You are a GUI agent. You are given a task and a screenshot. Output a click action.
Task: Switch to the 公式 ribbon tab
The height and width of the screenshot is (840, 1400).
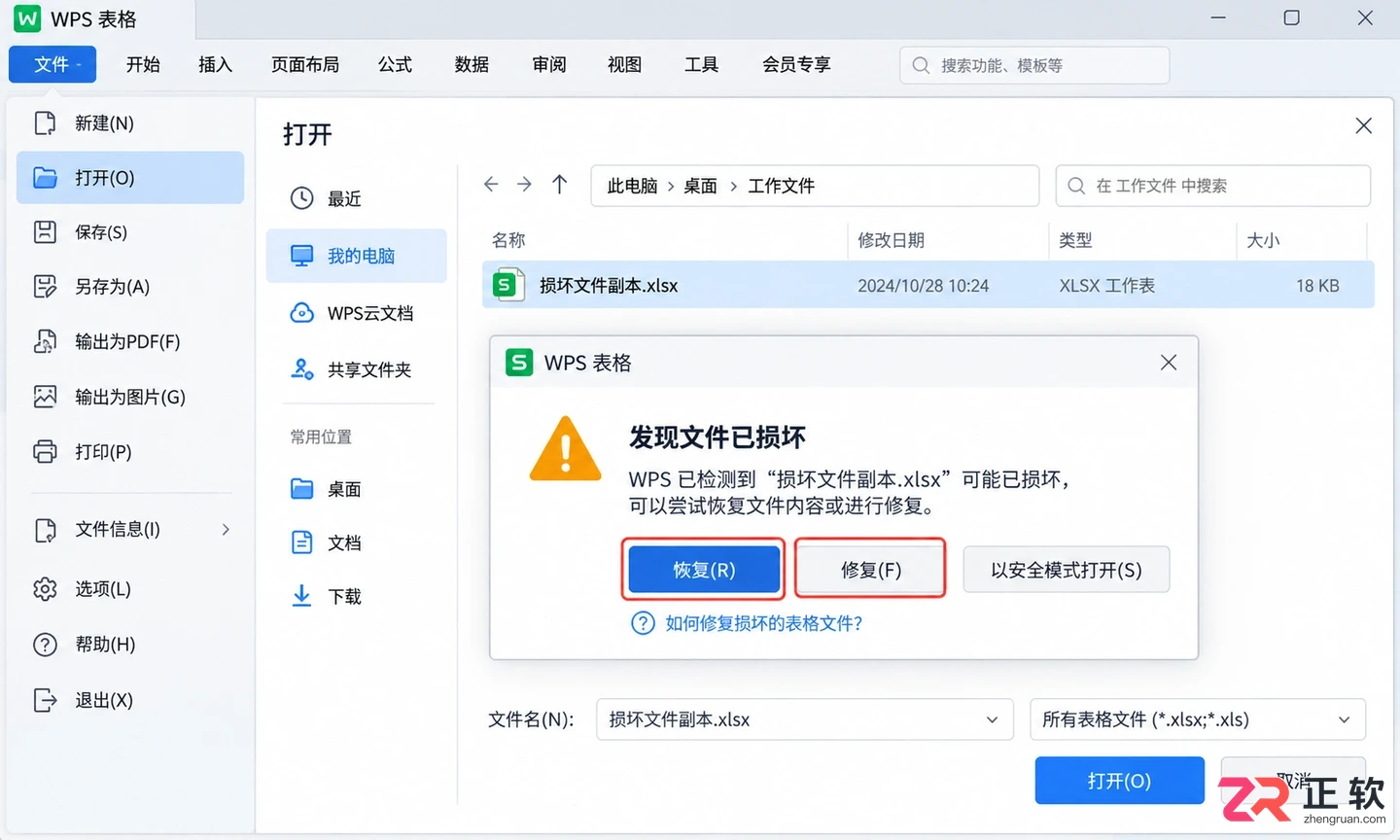395,64
